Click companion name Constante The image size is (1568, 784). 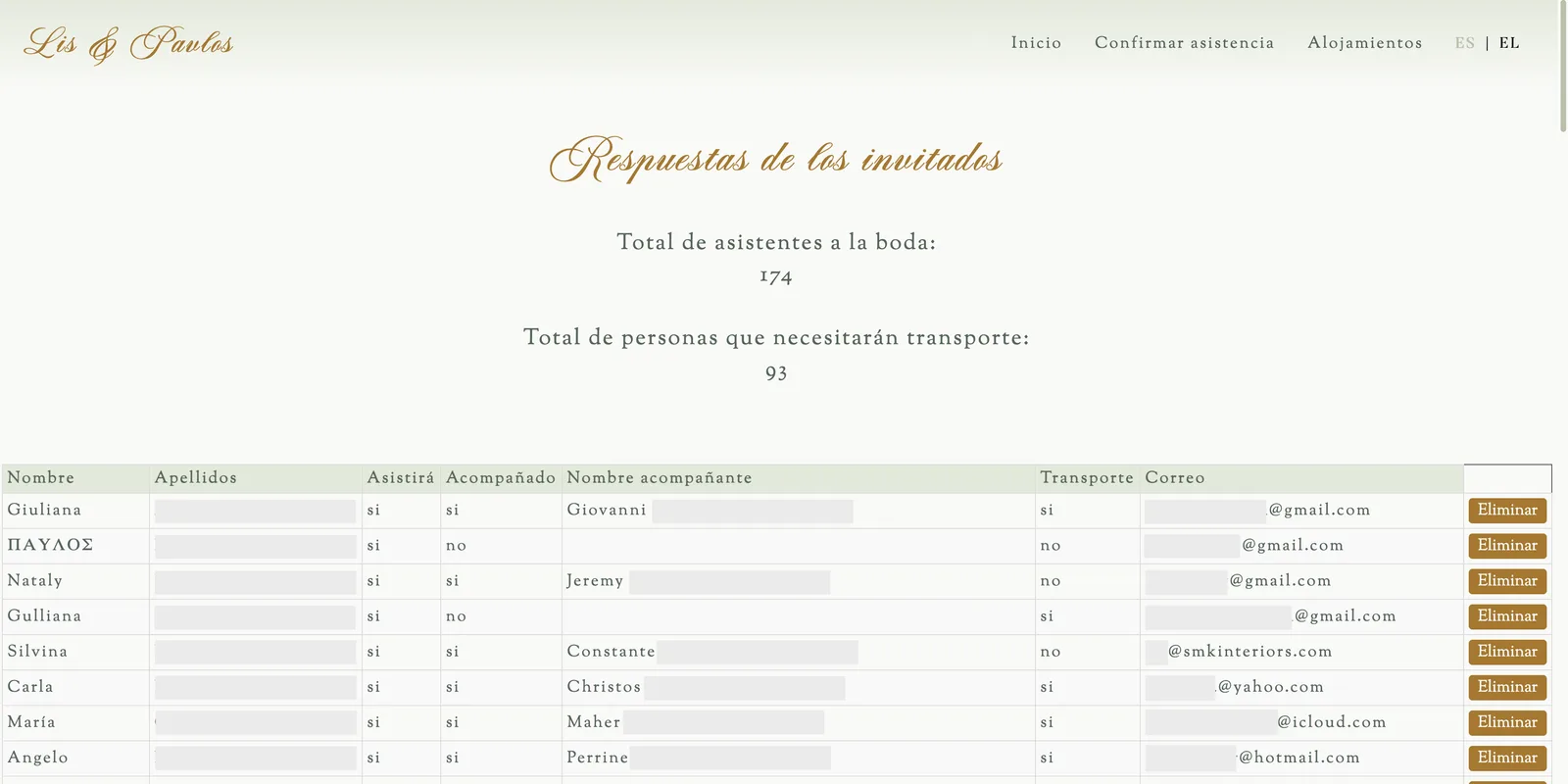coord(611,651)
